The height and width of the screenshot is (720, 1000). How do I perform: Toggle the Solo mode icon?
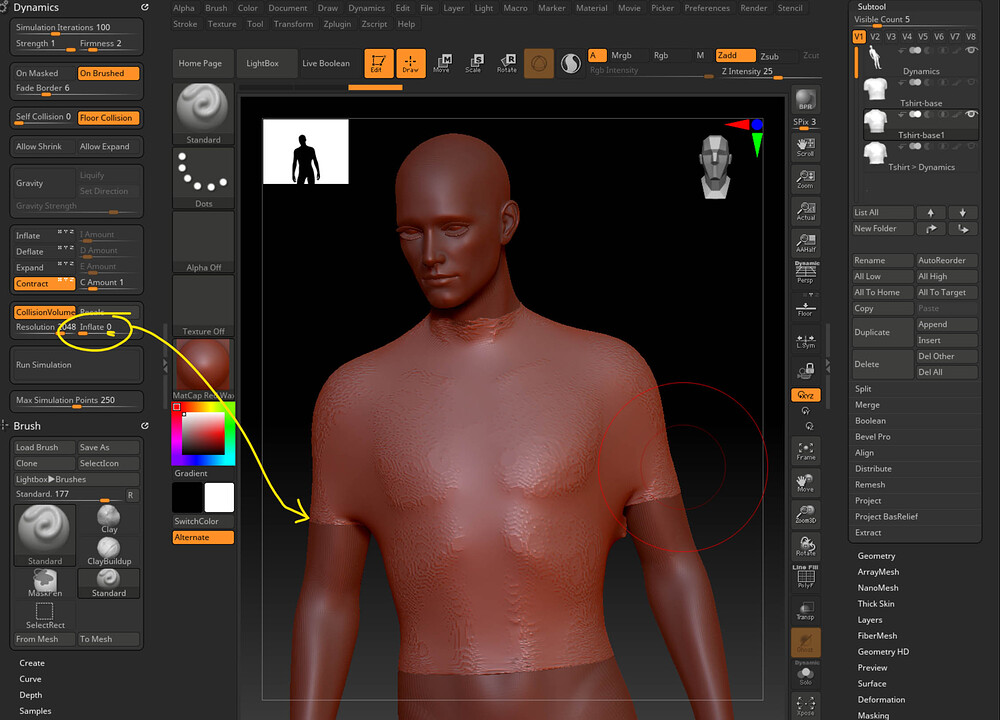click(805, 675)
